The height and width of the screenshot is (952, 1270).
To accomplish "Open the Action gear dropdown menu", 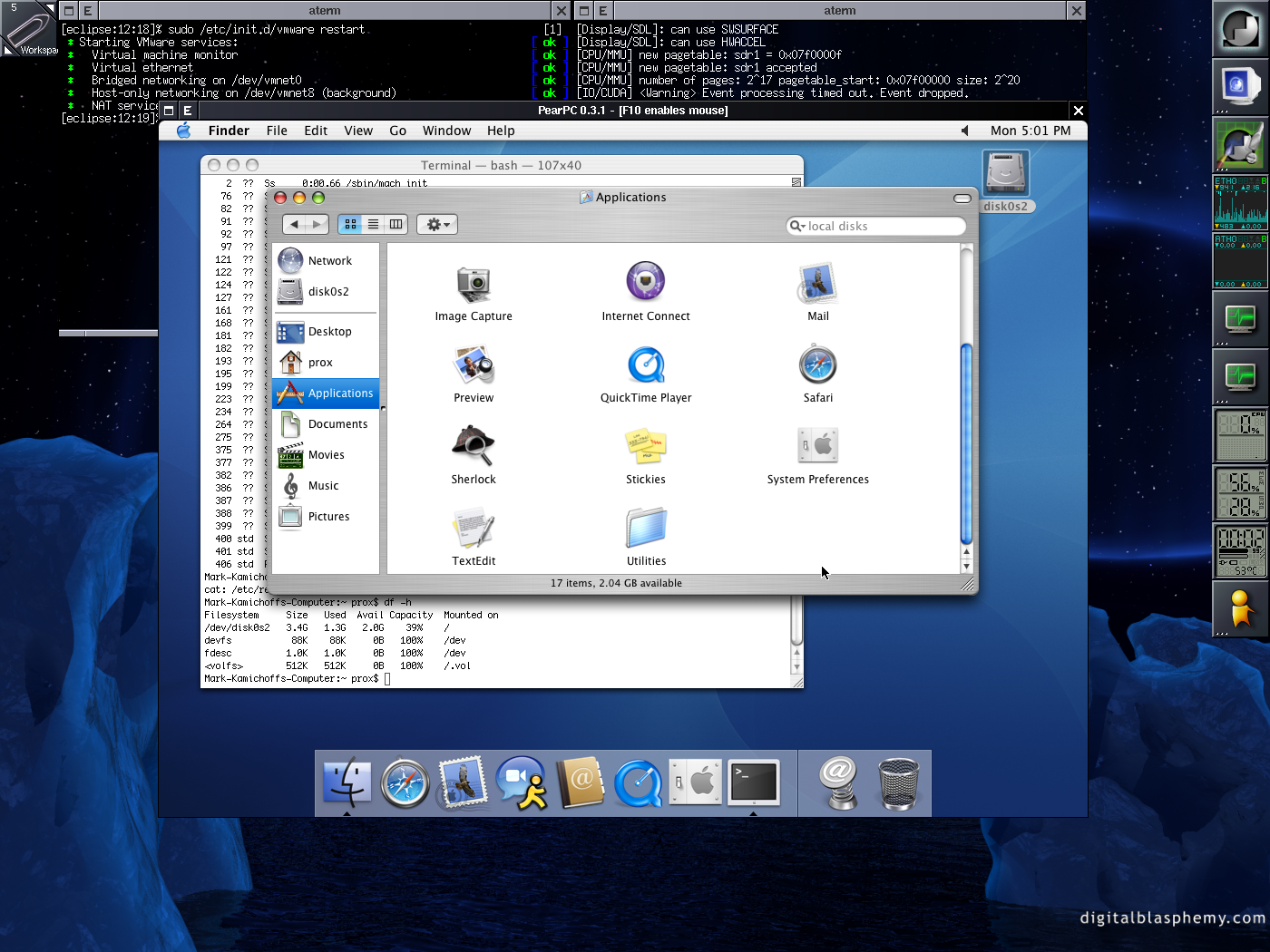I will tap(437, 224).
